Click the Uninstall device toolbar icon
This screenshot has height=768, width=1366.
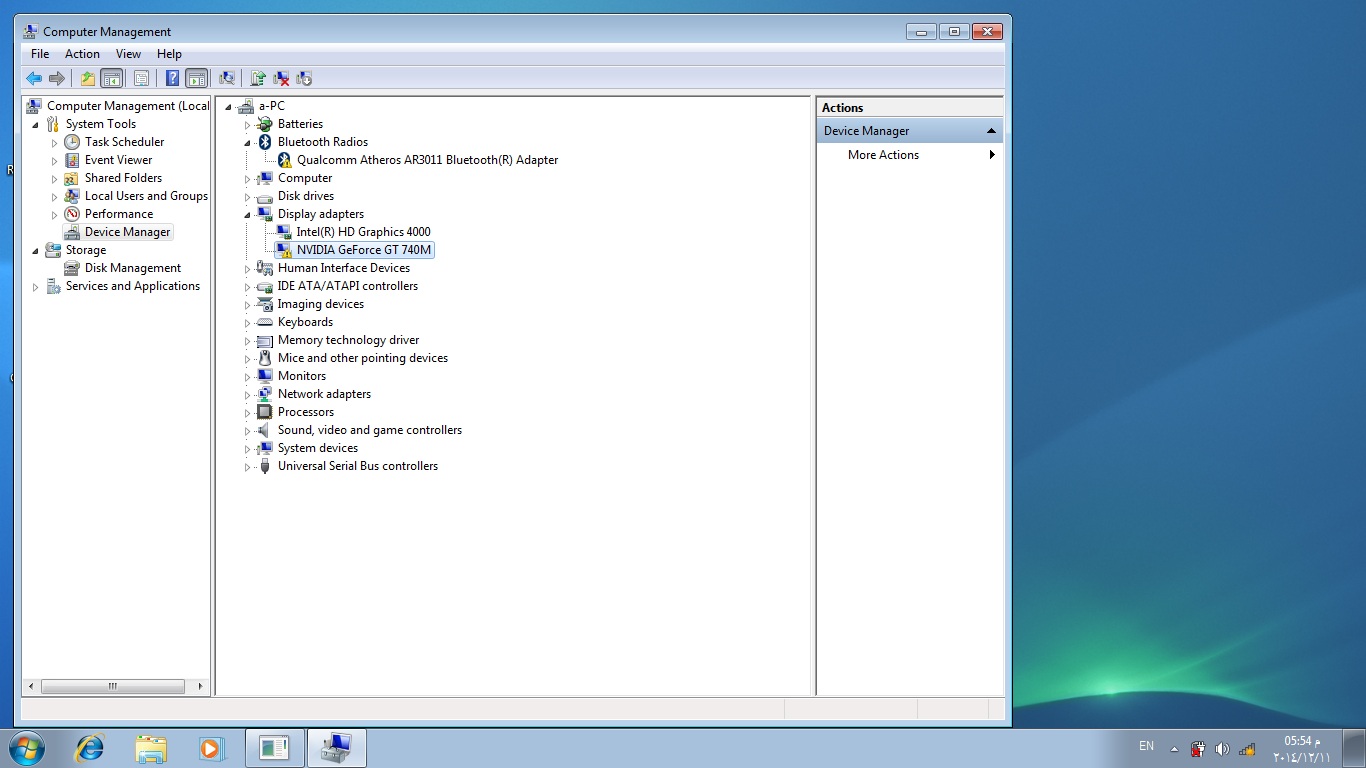(281, 78)
